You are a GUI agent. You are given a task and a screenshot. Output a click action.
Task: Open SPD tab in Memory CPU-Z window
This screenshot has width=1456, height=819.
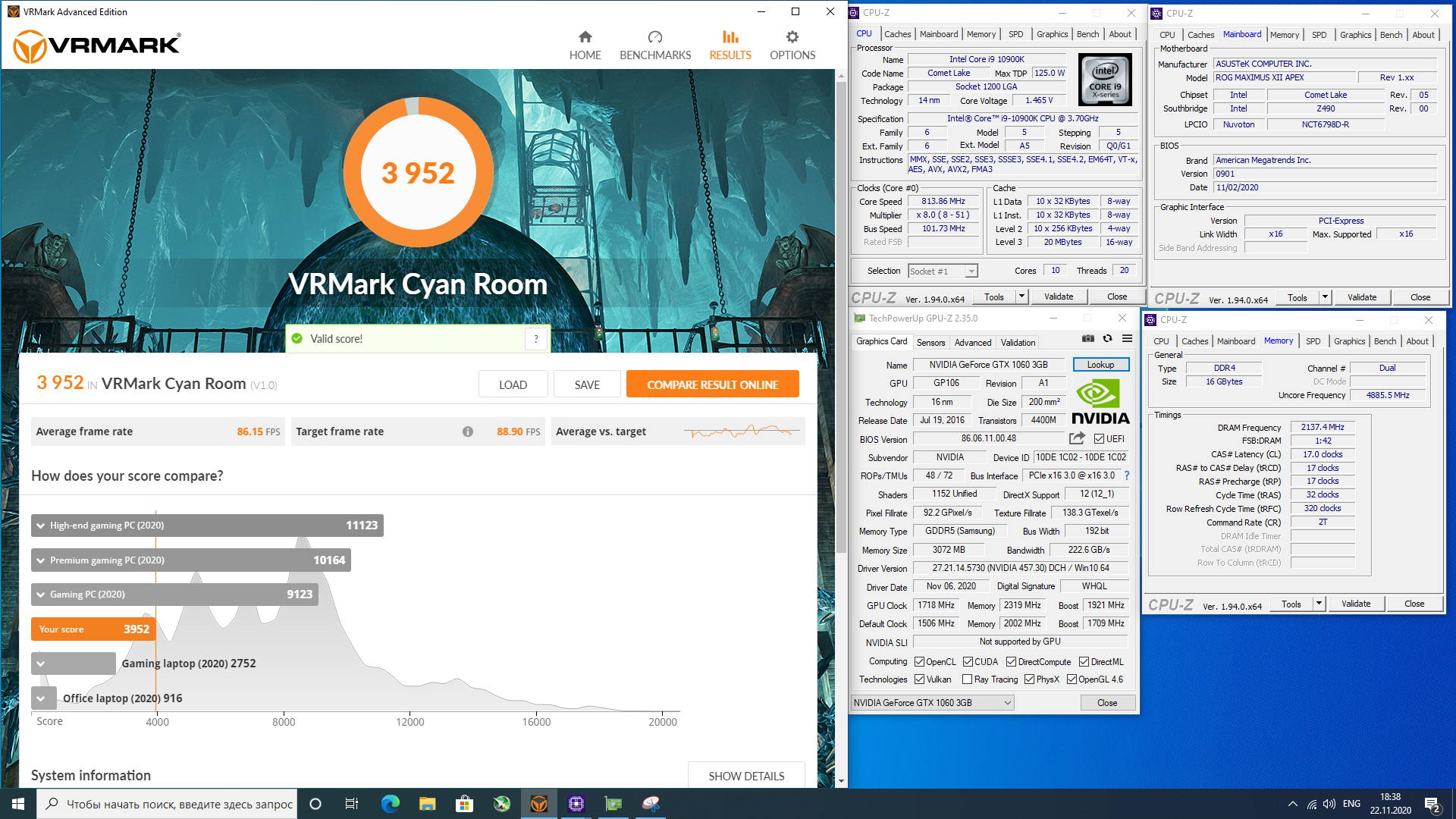1313,341
